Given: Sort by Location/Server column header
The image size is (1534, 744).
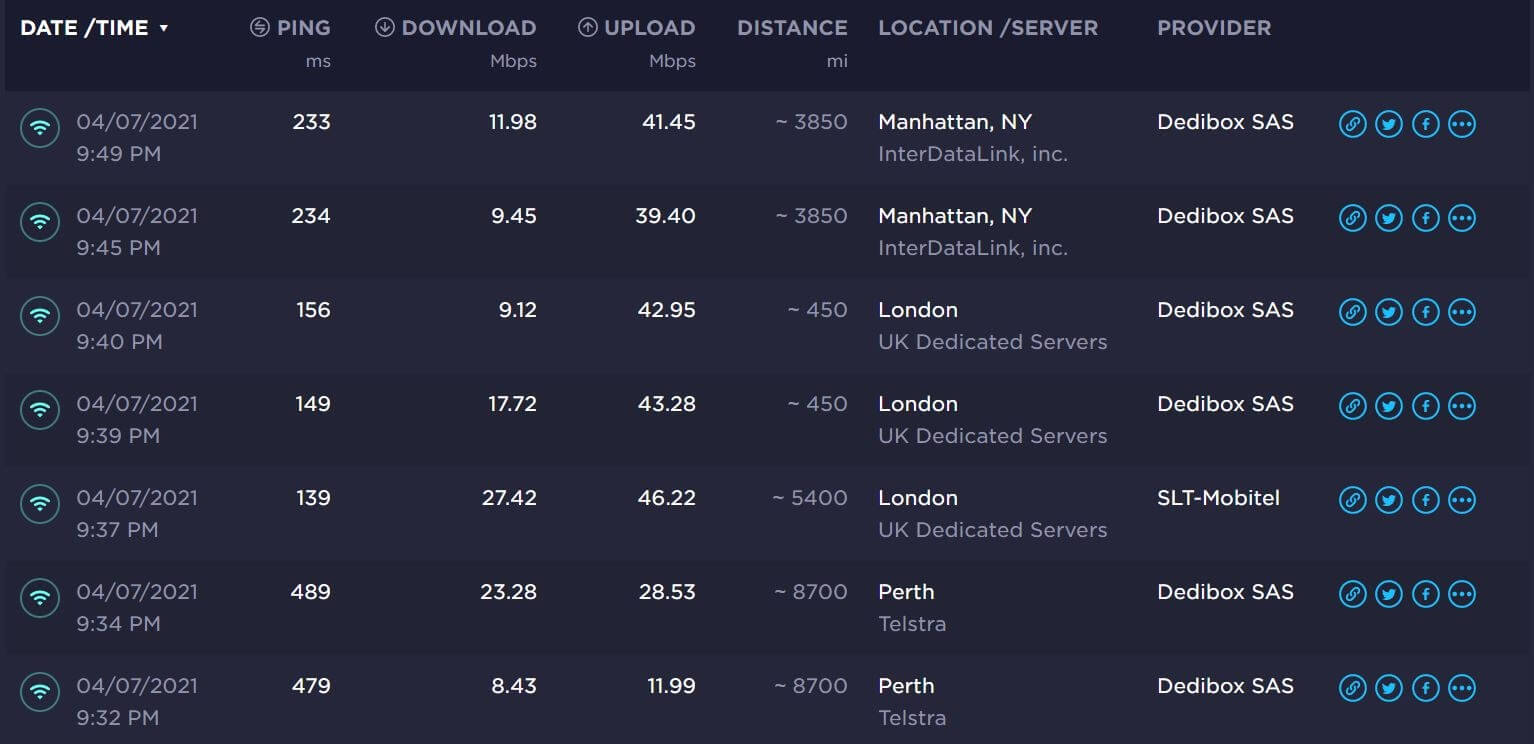Looking at the screenshot, I should 988,28.
